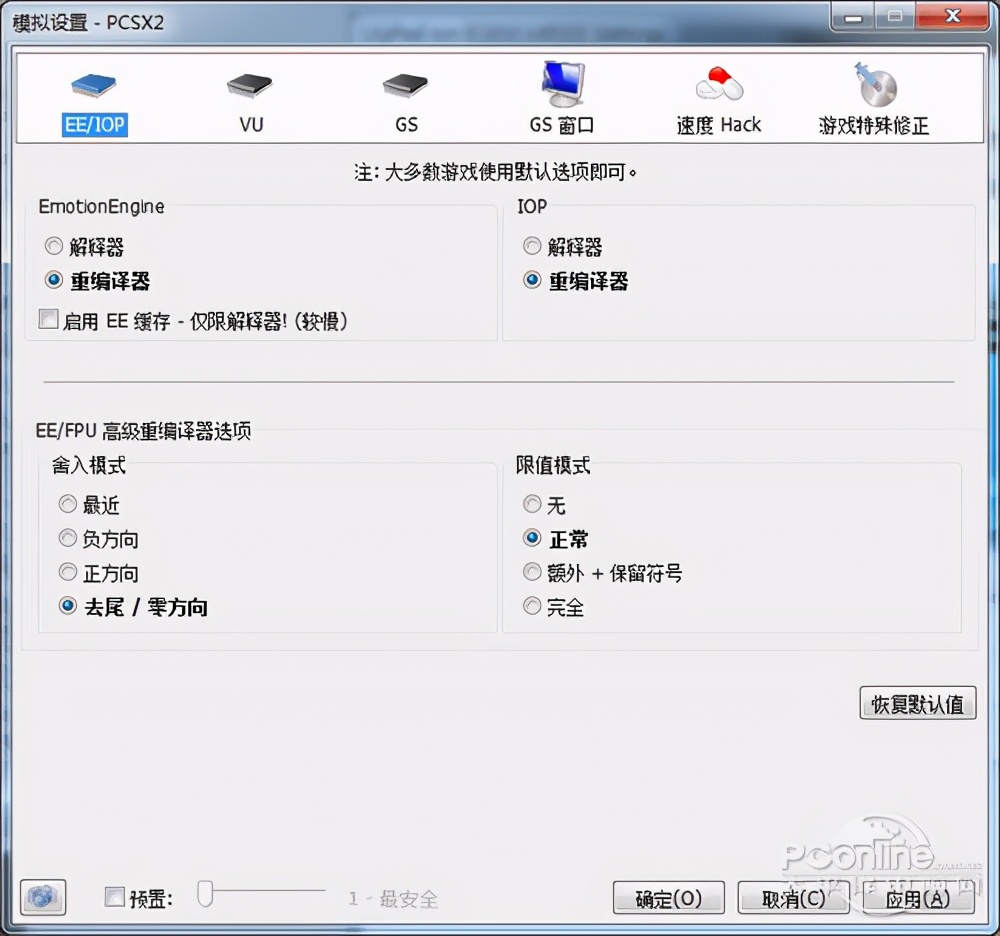Select 解释器 under IOP
Viewport: 1000px width, 936px height.
pos(532,246)
